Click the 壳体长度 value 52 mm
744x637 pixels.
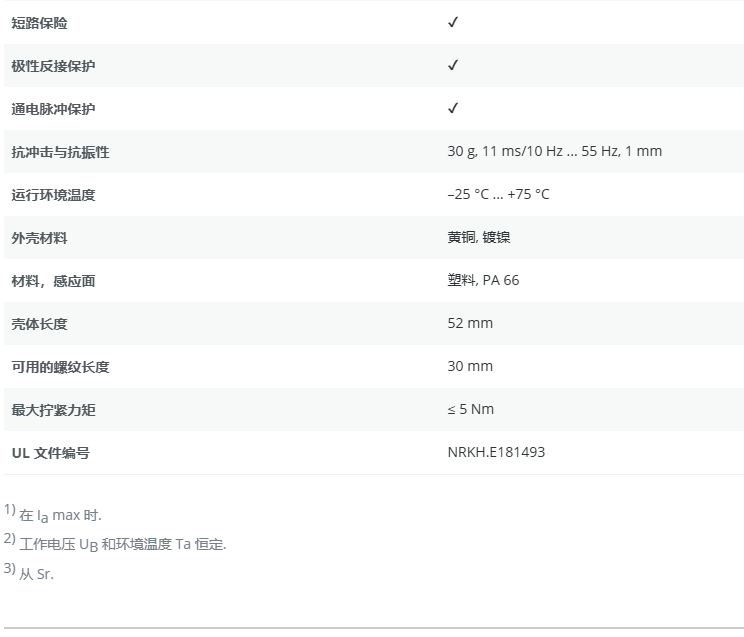(470, 323)
